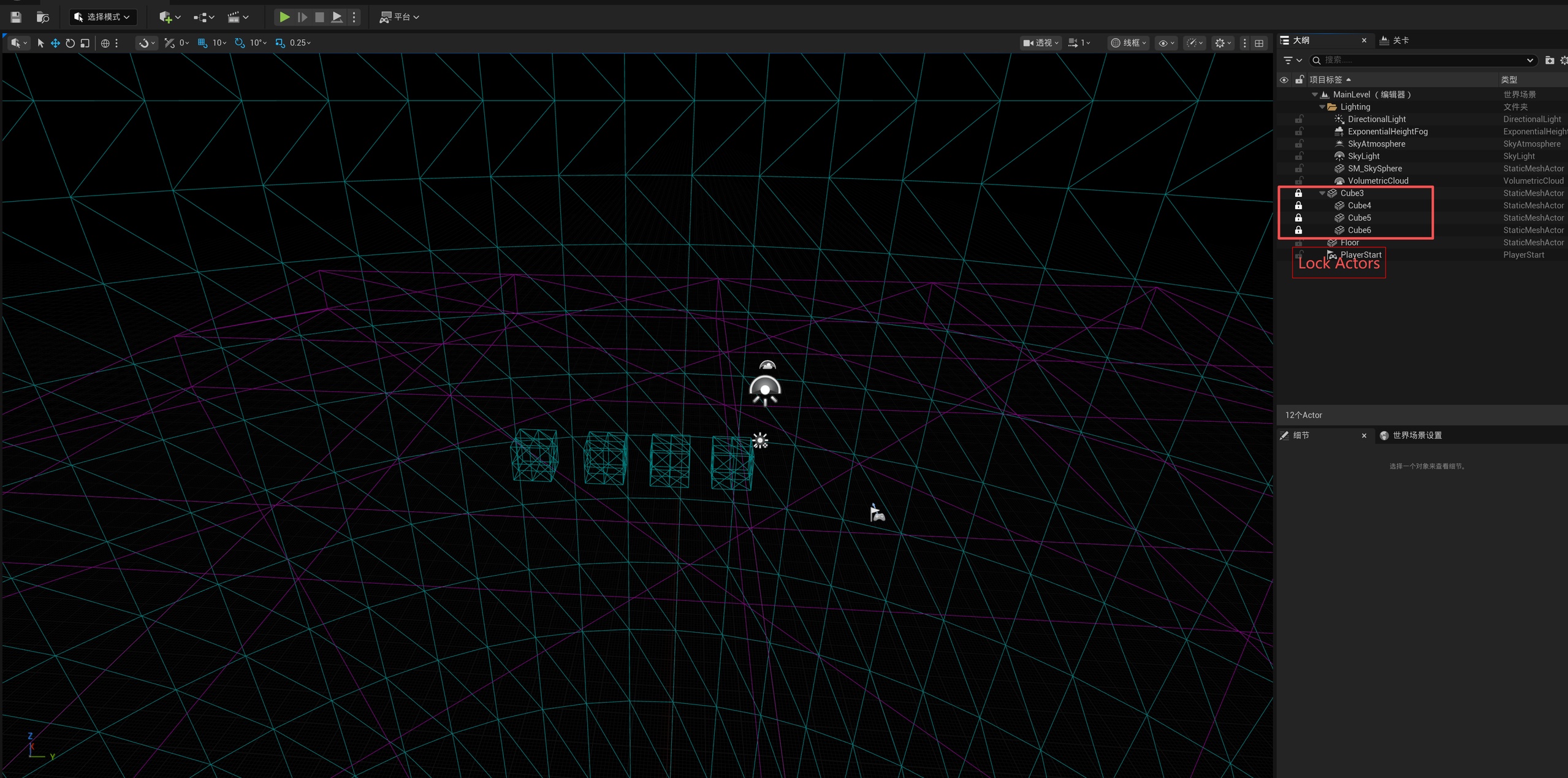Toggle grid position snapping
Screen dimensions: 1568x778
click(202, 43)
